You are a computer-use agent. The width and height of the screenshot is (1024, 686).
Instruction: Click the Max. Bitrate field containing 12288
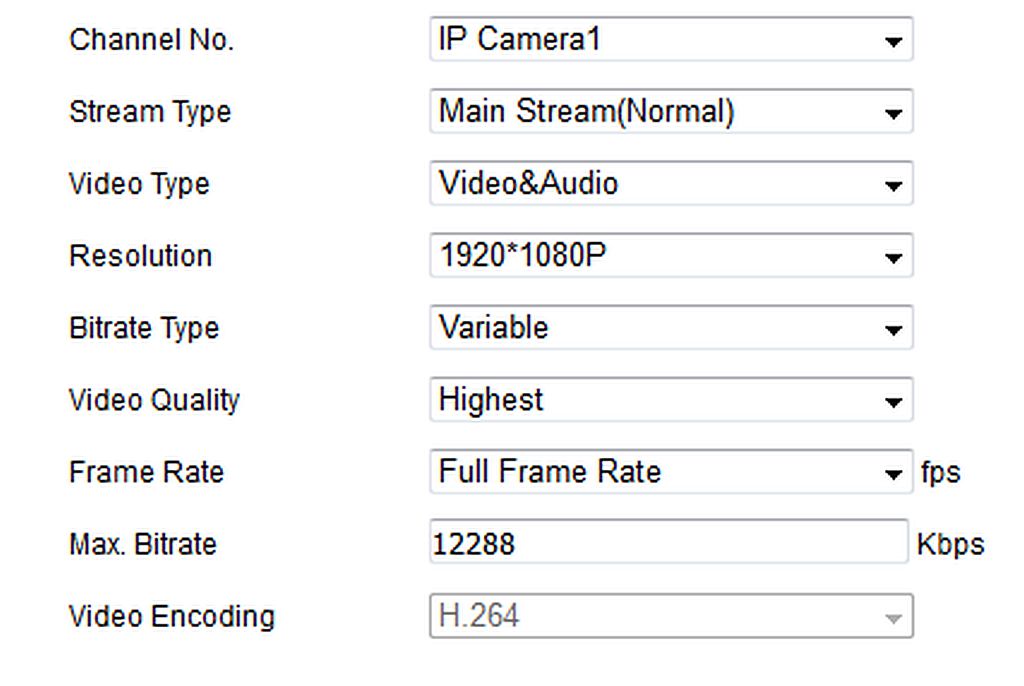669,542
